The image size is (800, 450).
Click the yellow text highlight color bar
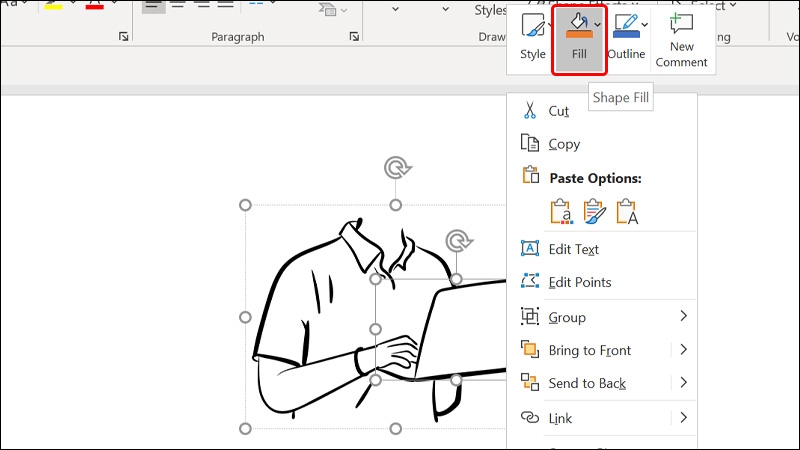tap(54, 7)
